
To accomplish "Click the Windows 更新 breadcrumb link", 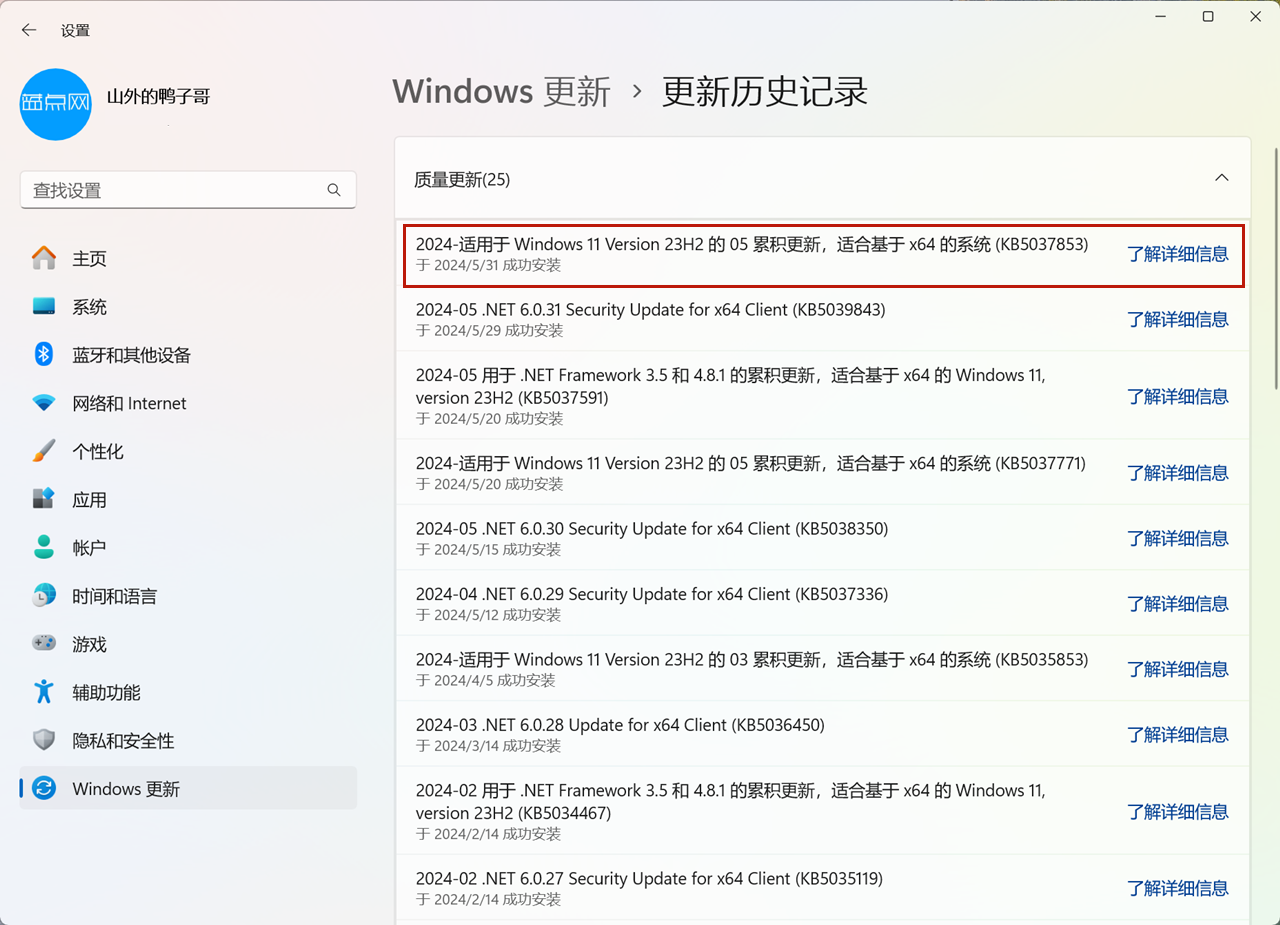I will tap(501, 92).
